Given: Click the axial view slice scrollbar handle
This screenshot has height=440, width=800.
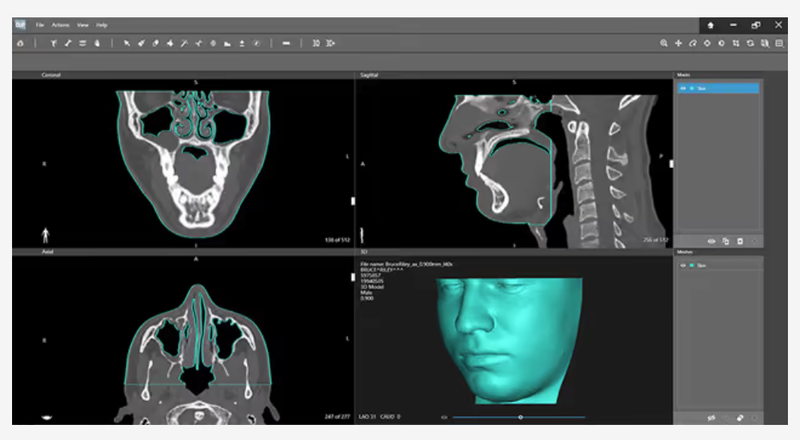Looking at the screenshot, I should (353, 277).
